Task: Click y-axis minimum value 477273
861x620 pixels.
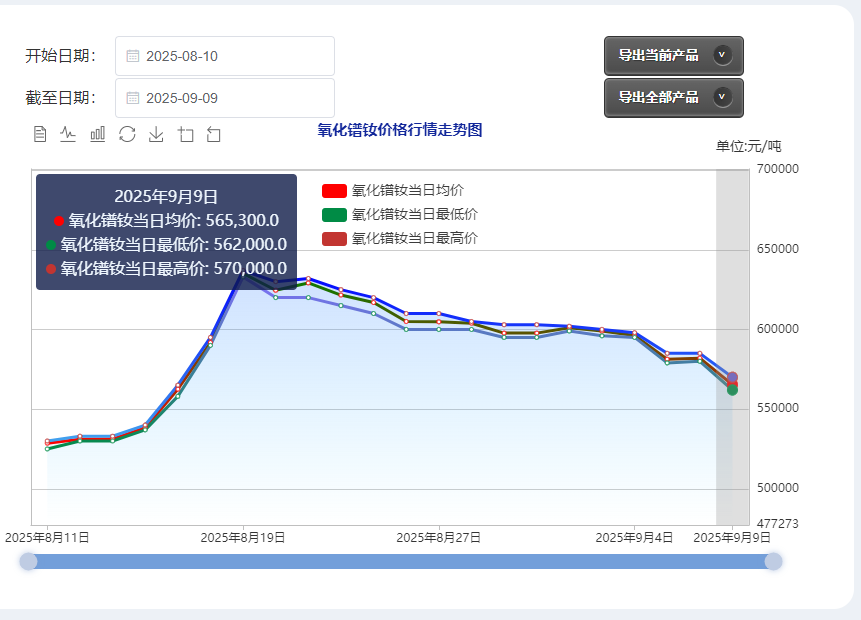Action: tap(778, 524)
